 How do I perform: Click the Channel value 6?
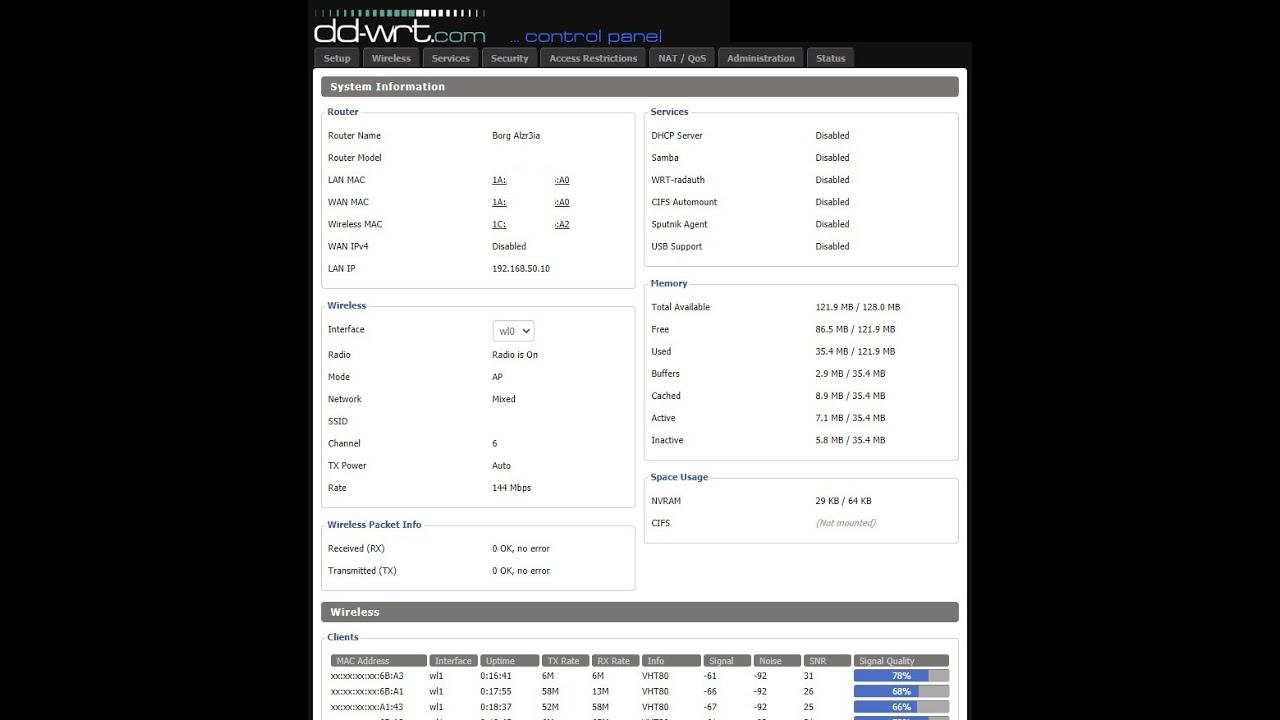pos(494,444)
